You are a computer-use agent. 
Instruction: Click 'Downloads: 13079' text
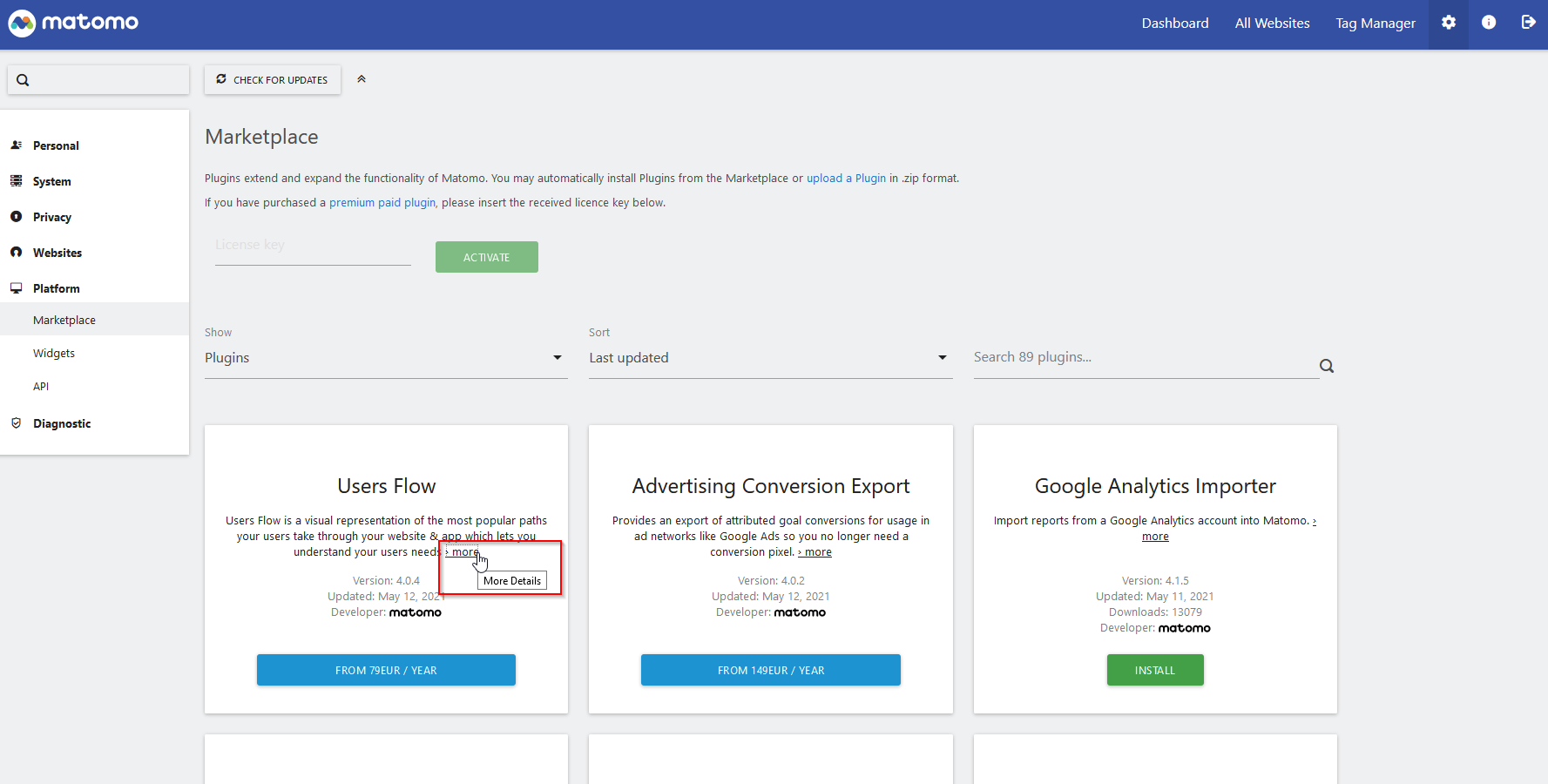tap(1155, 612)
